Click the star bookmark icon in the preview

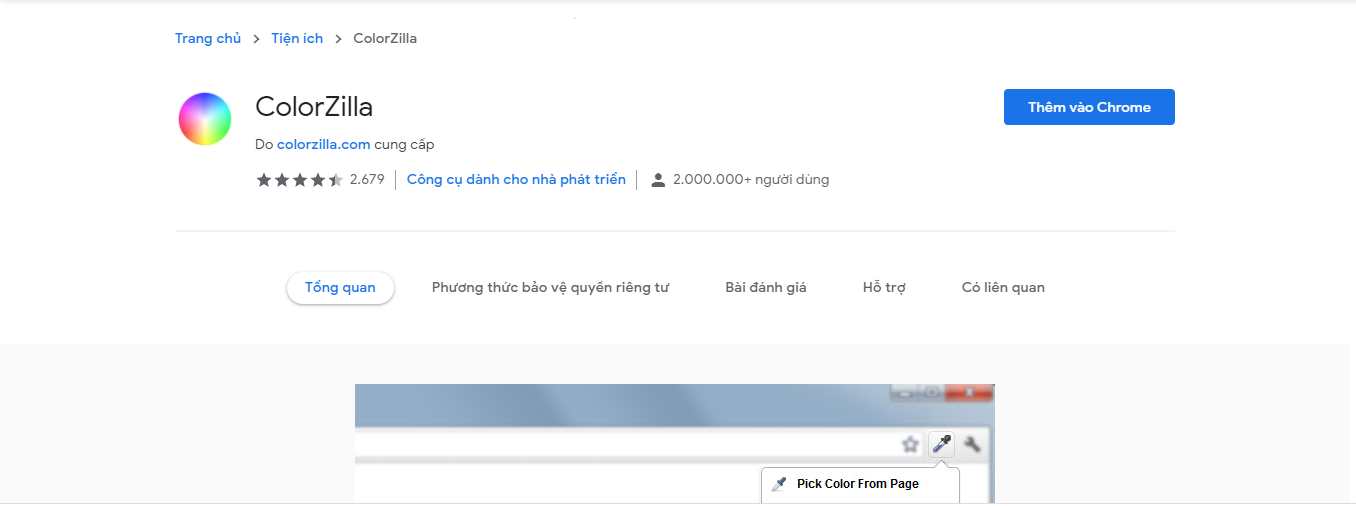pyautogui.click(x=910, y=444)
